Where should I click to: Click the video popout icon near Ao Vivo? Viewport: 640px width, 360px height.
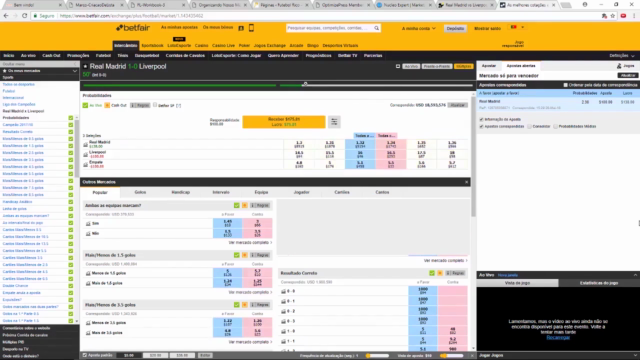pyautogui.click(x=398, y=66)
